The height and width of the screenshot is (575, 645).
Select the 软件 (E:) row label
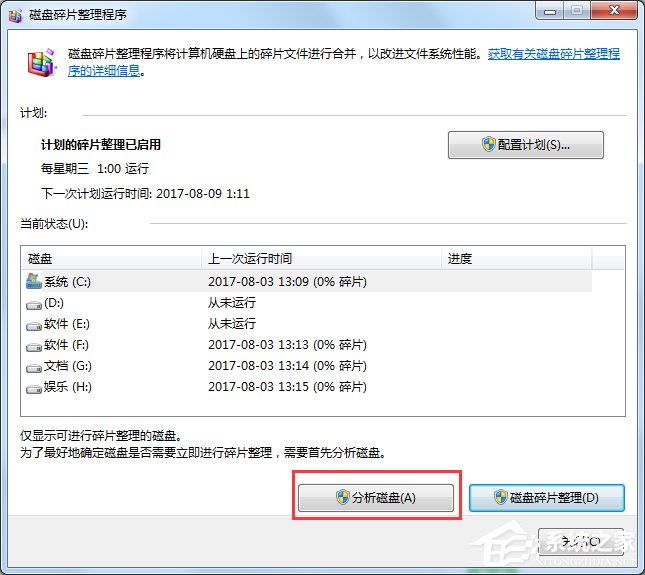tap(67, 324)
